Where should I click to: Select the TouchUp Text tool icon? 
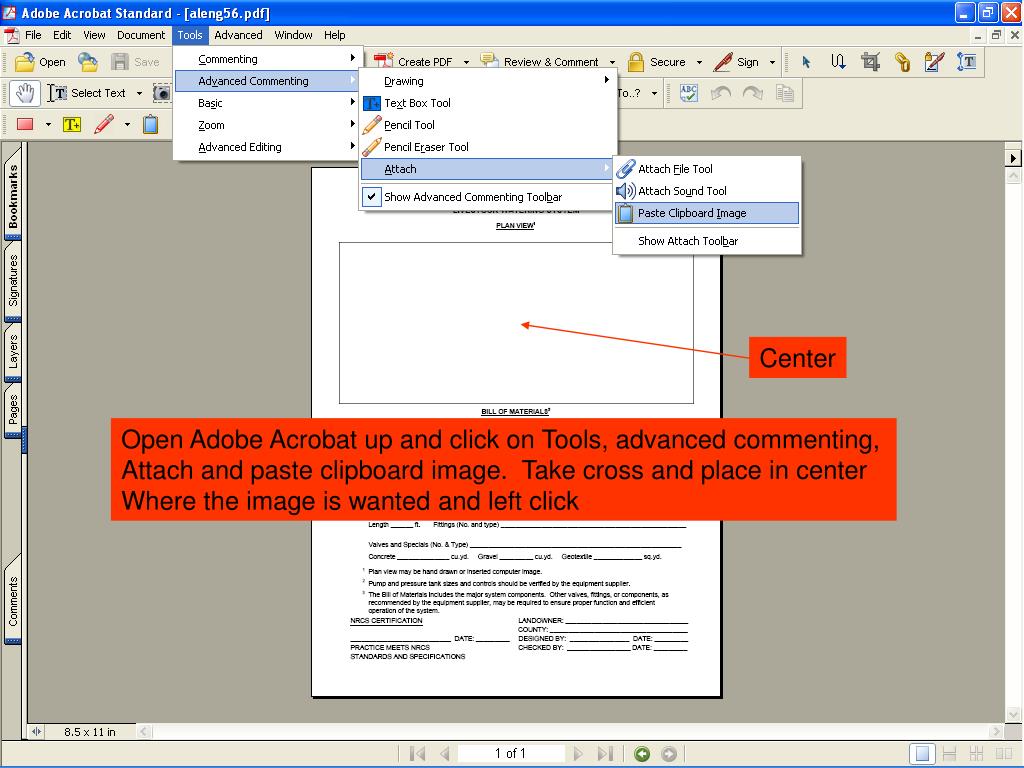click(967, 62)
